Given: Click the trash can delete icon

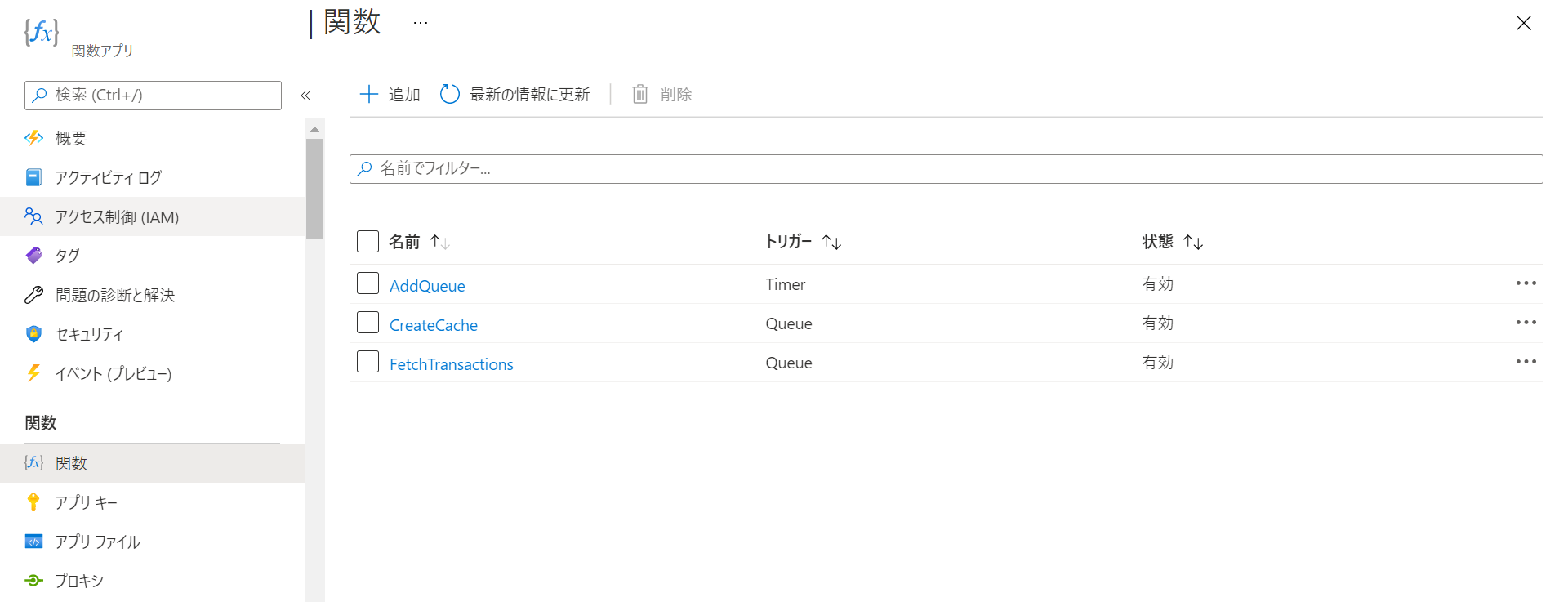Looking at the screenshot, I should pos(640,94).
